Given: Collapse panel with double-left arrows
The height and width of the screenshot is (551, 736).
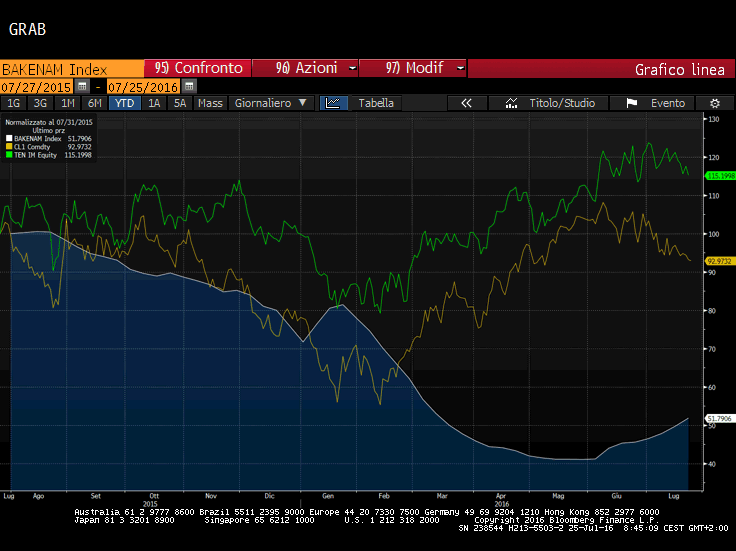Looking at the screenshot, I should (466, 103).
